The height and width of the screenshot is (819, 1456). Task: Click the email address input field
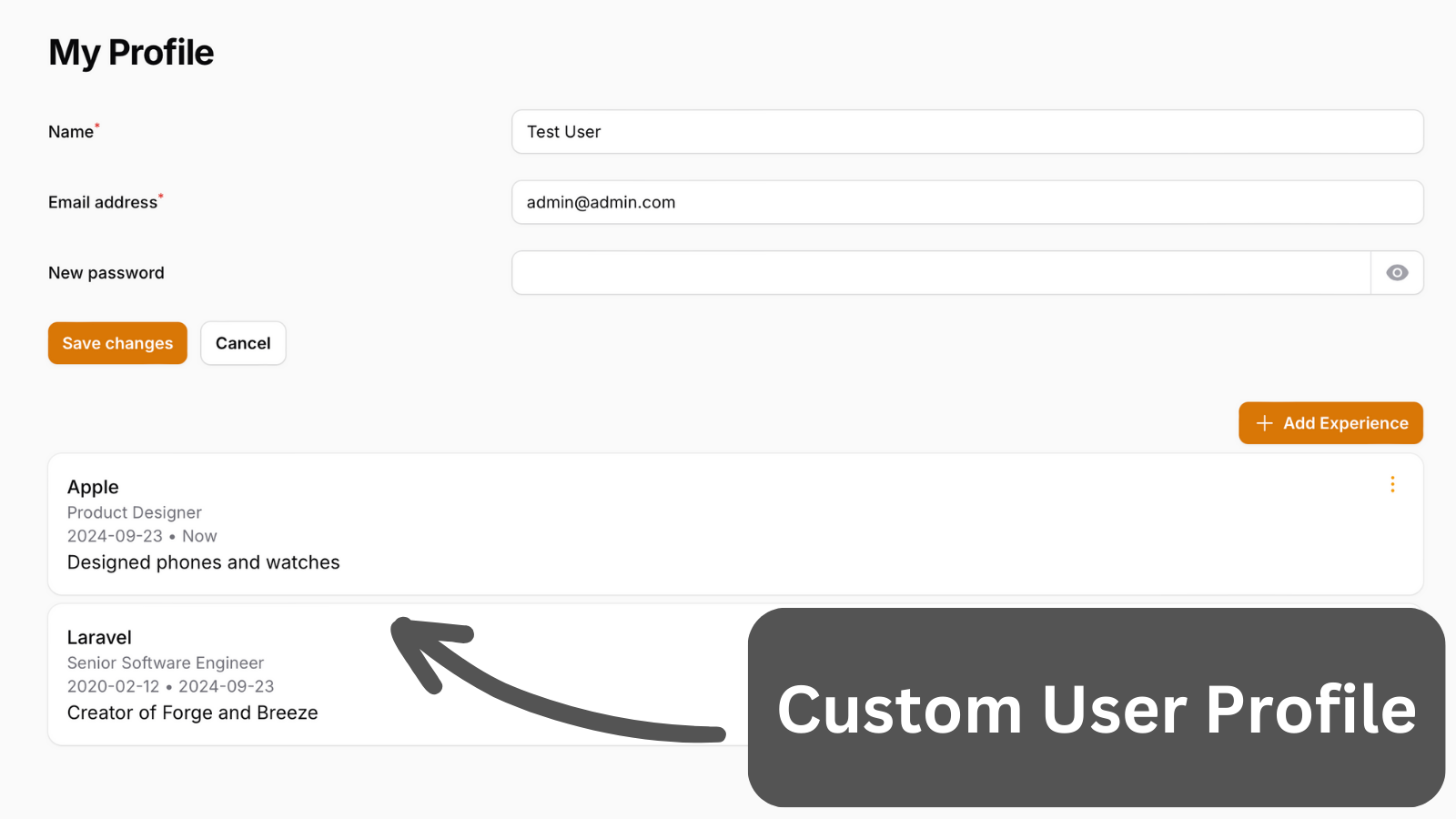(967, 202)
